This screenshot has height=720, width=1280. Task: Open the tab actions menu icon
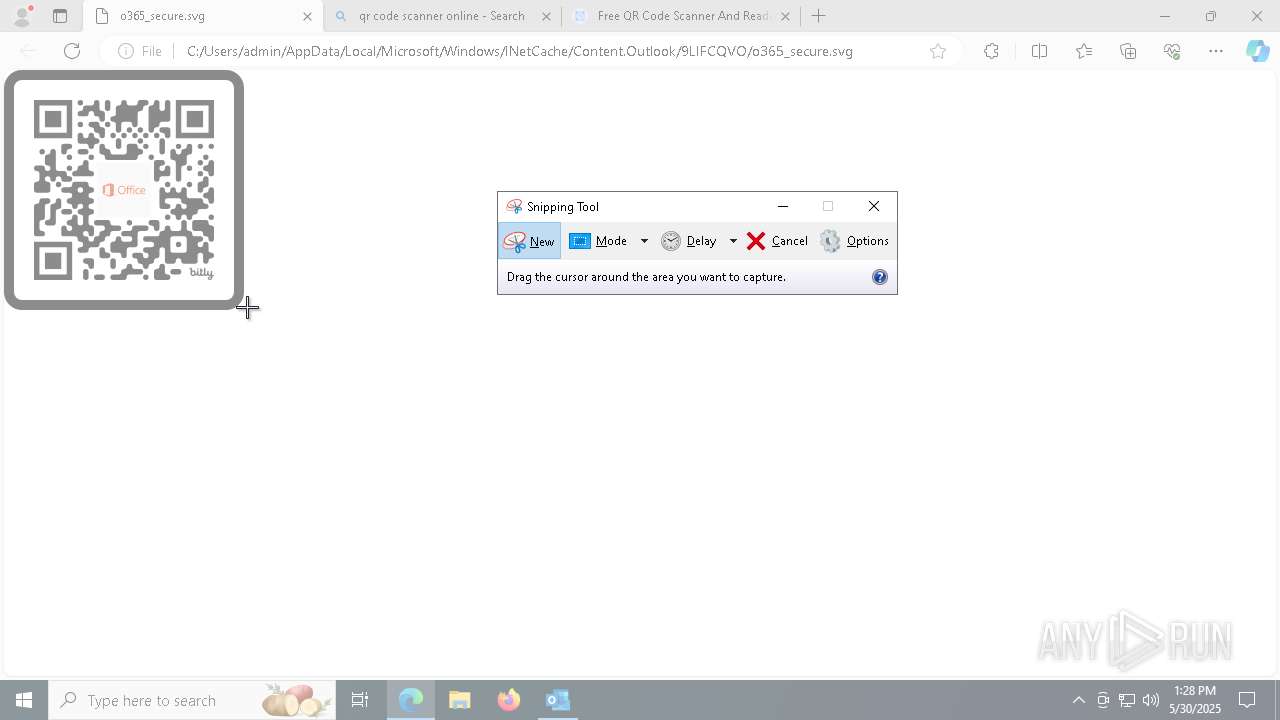point(60,16)
